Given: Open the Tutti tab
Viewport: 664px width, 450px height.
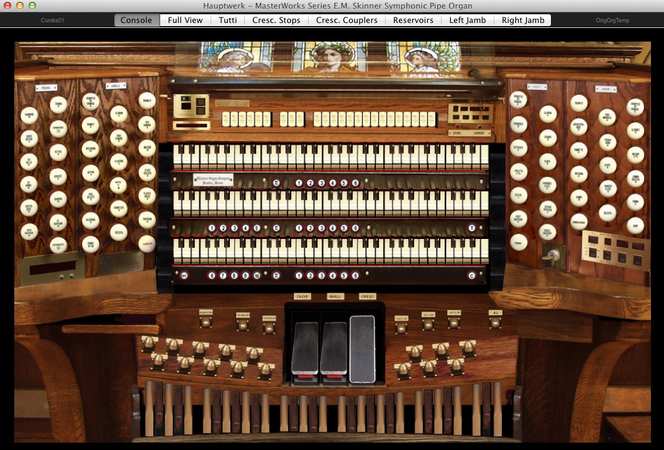Looking at the screenshot, I should [229, 20].
